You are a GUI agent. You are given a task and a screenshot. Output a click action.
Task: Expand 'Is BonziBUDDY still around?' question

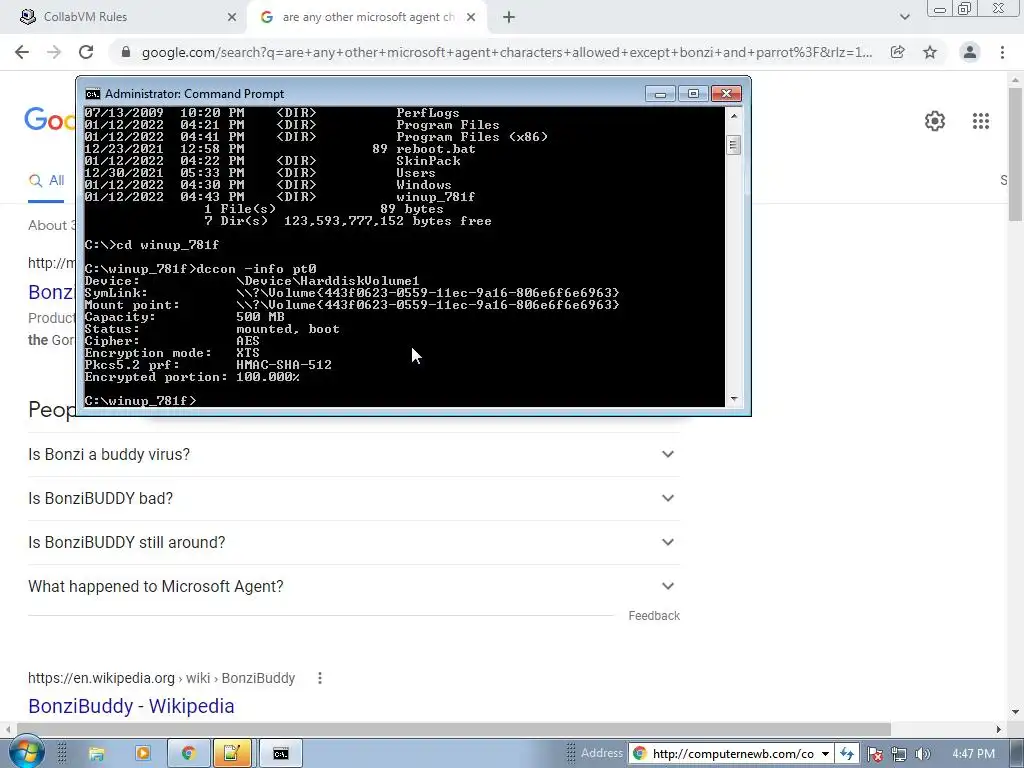click(x=354, y=542)
